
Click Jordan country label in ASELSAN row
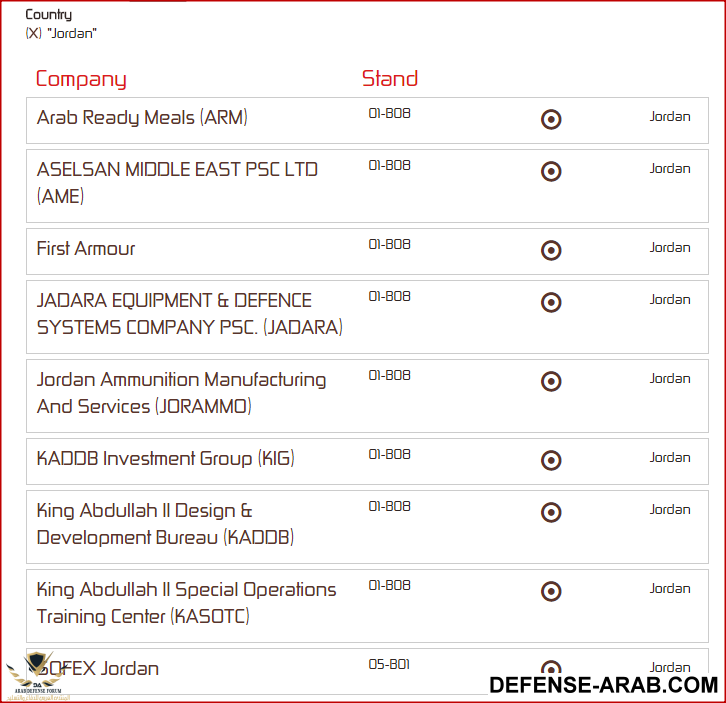(670, 169)
